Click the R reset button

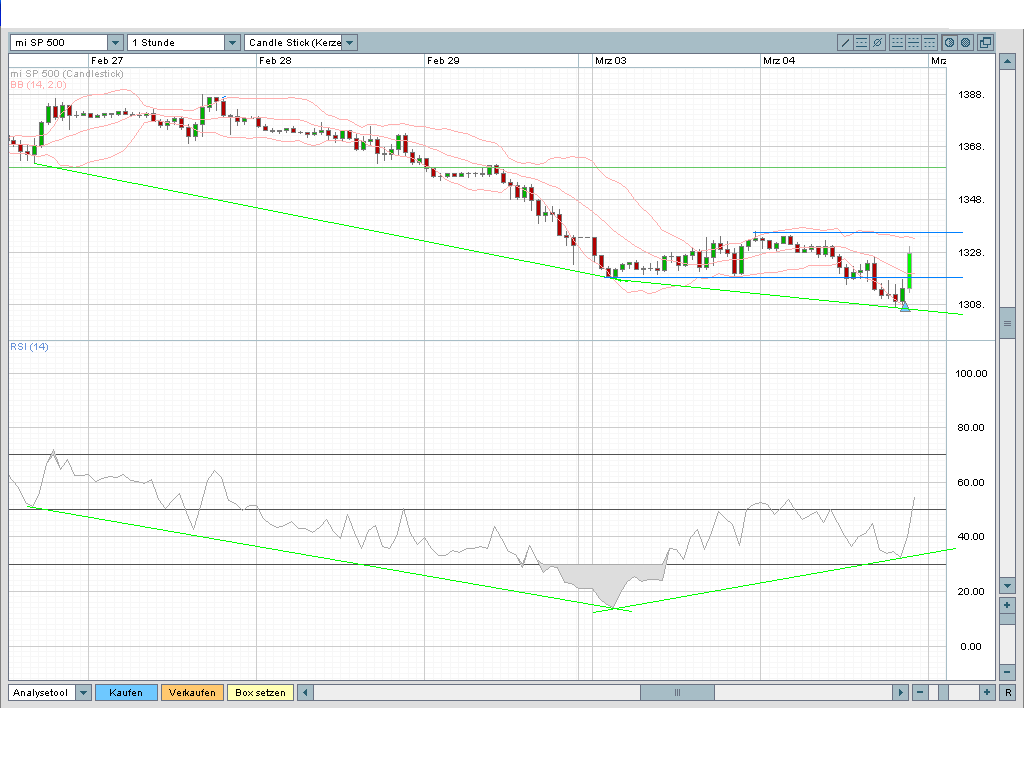point(1008,692)
